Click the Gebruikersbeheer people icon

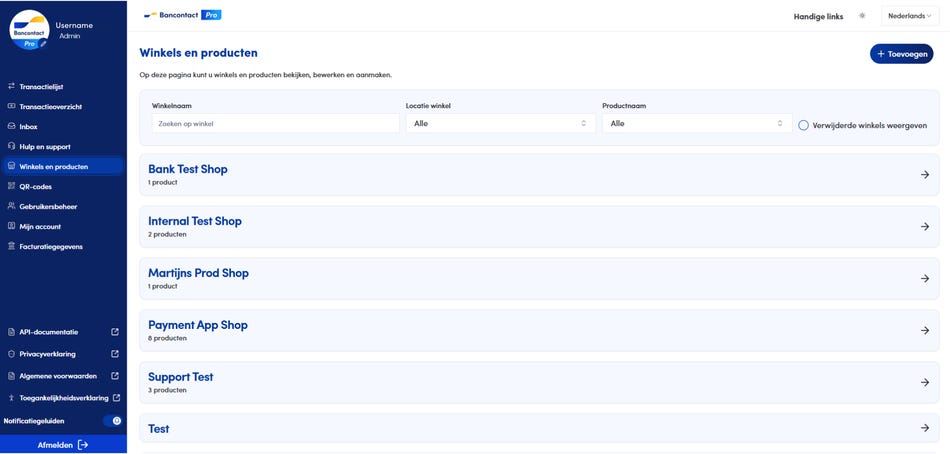pos(11,207)
